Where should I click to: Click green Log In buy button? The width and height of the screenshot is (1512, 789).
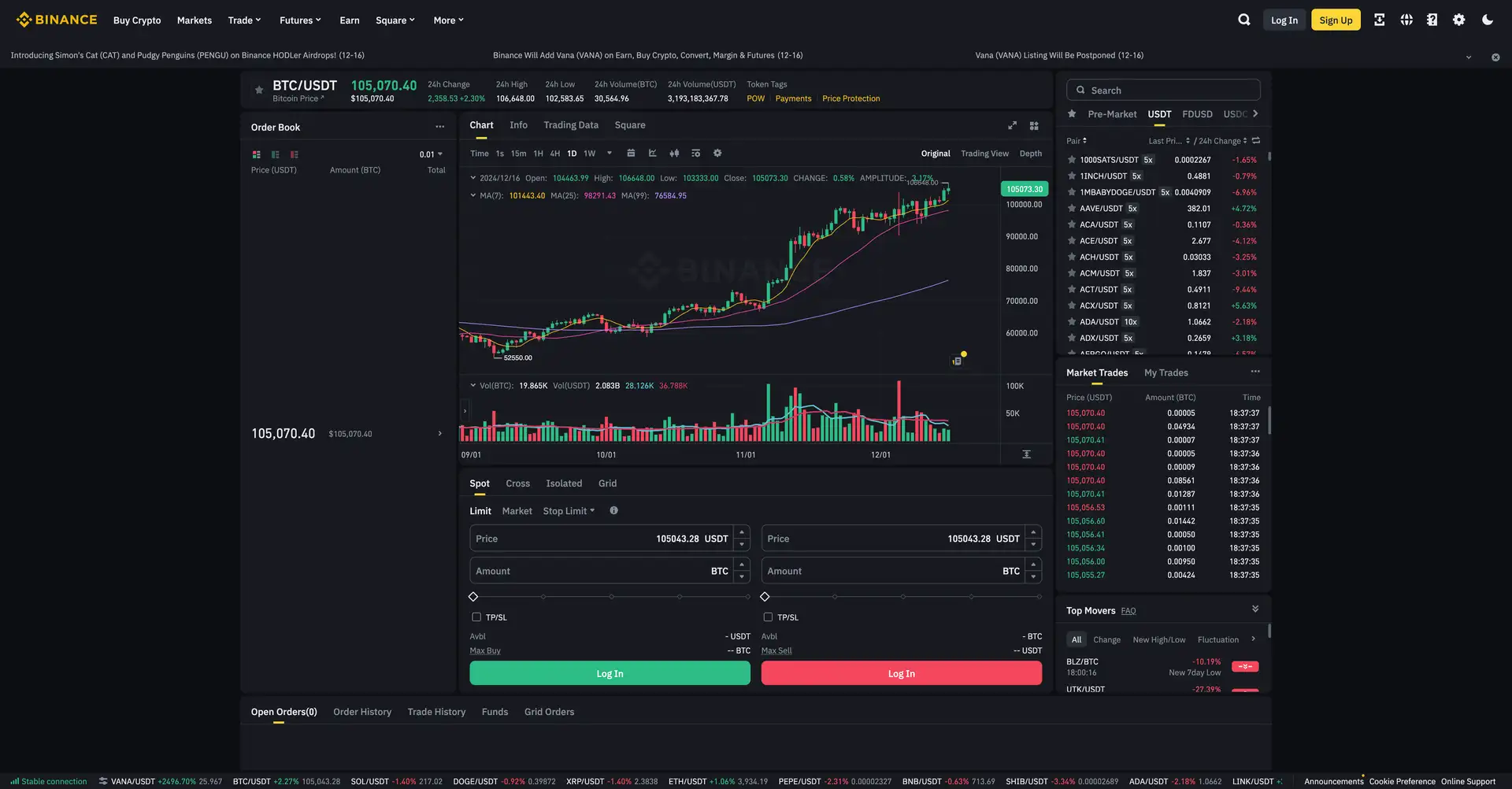coord(610,673)
